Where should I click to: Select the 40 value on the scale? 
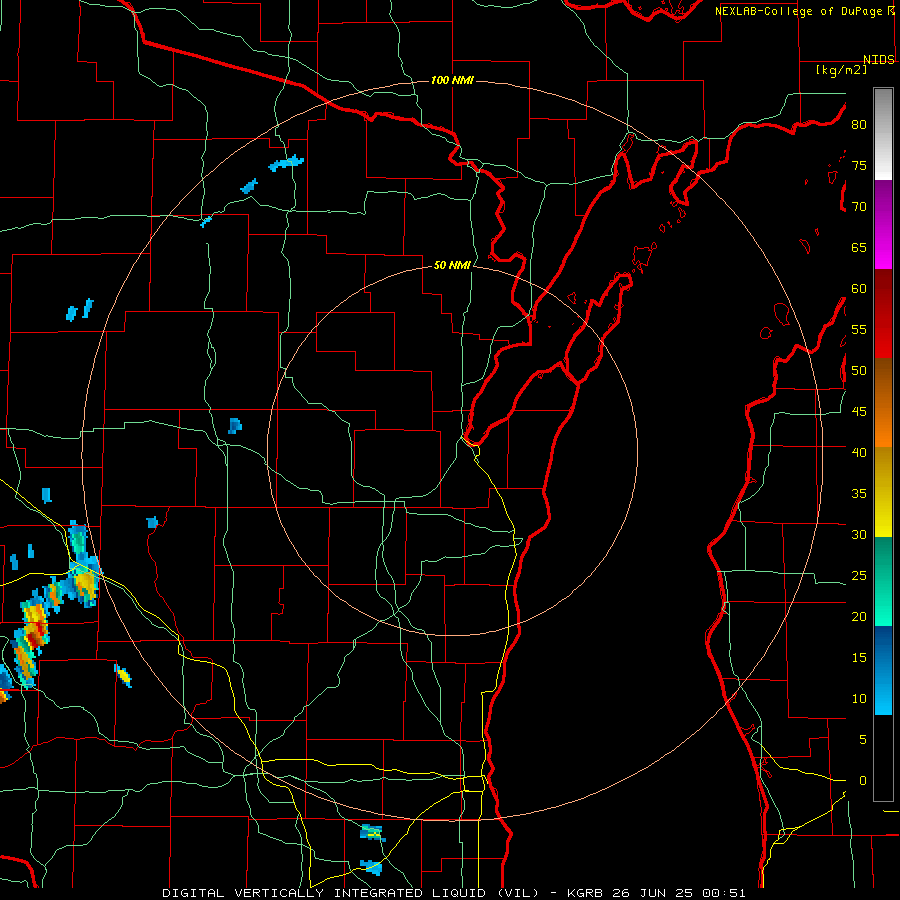click(x=859, y=452)
